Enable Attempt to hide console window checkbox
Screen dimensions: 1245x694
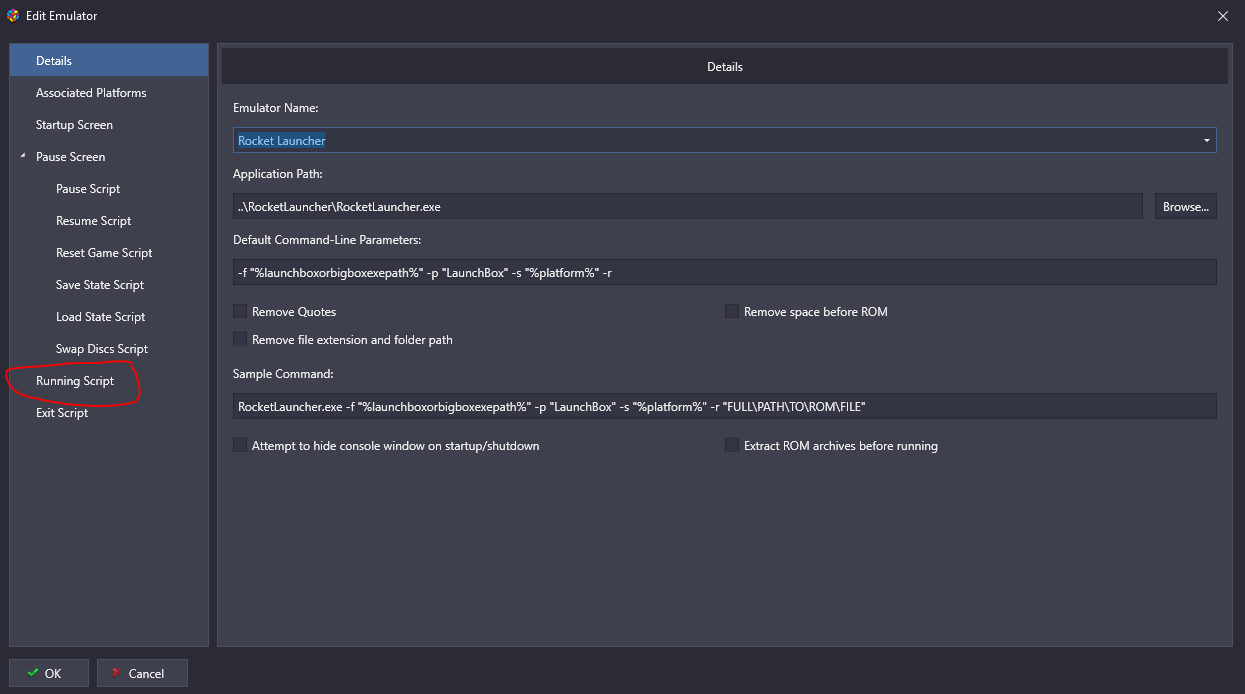240,445
